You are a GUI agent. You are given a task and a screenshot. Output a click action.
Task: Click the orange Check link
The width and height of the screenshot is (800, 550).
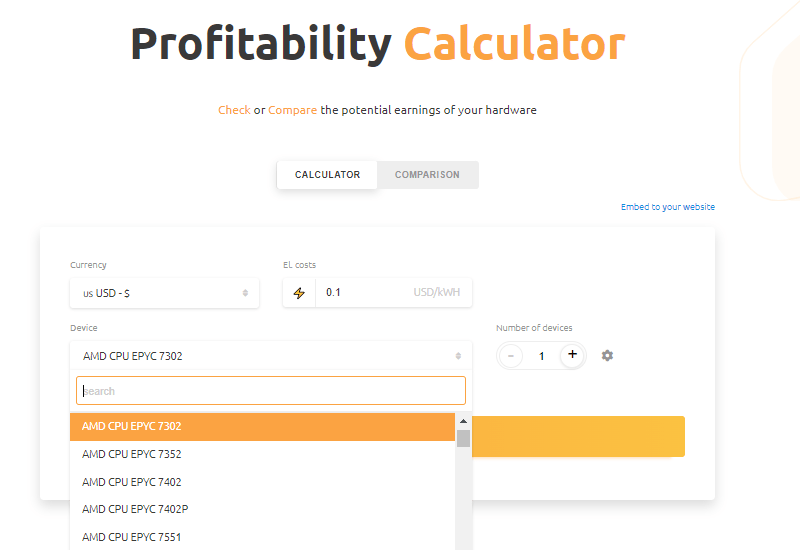coord(234,110)
